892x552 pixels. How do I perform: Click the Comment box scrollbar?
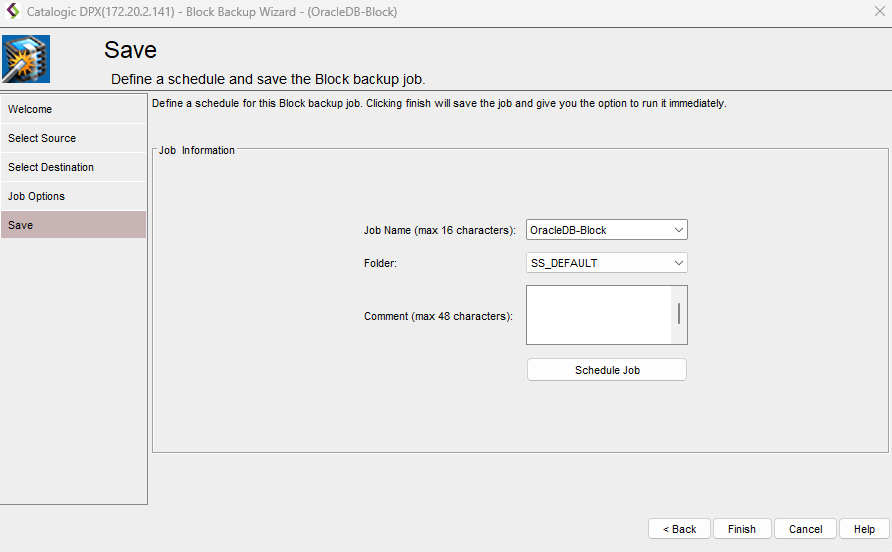[679, 314]
